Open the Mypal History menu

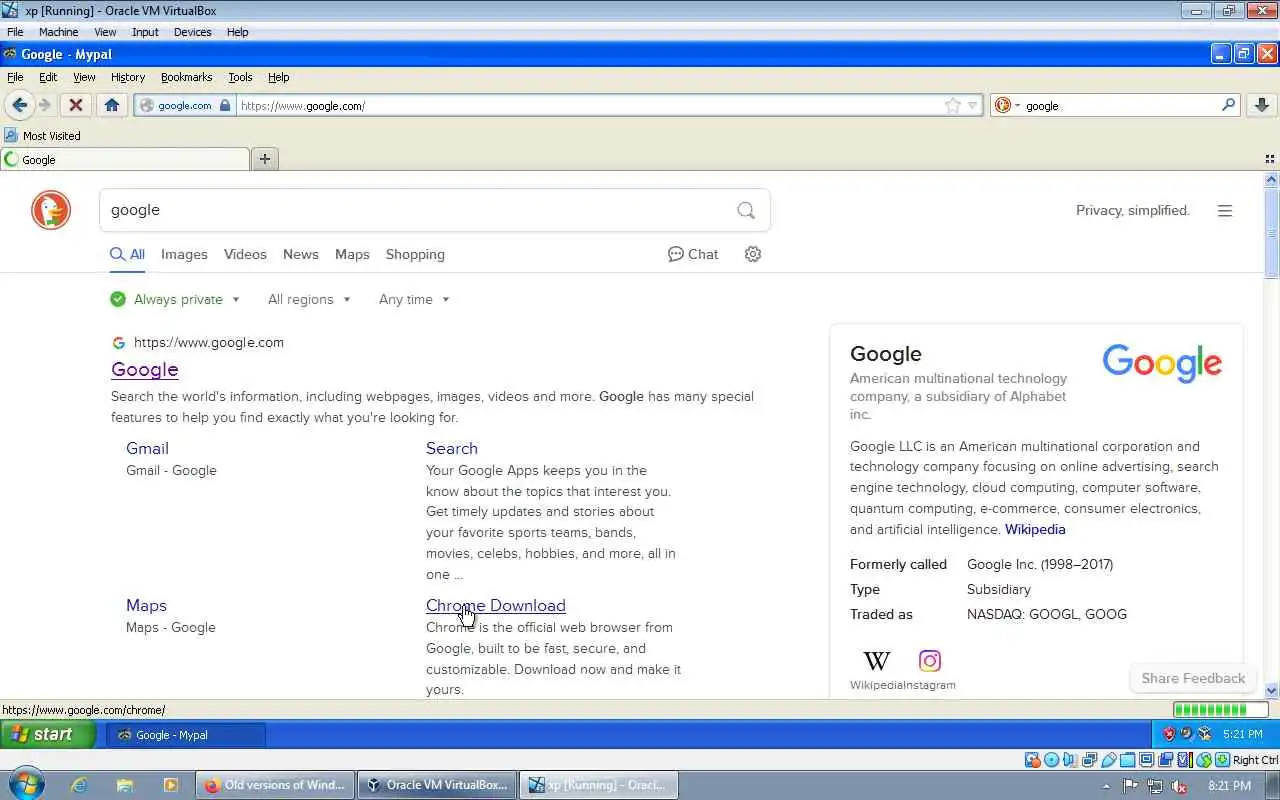pyautogui.click(x=128, y=77)
